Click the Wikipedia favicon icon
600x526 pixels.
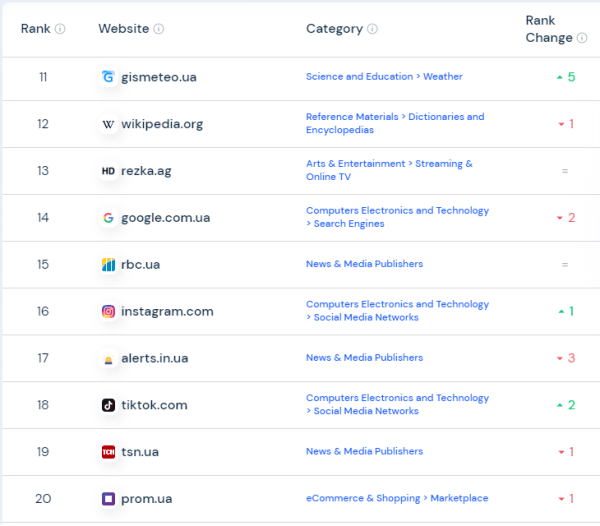108,124
